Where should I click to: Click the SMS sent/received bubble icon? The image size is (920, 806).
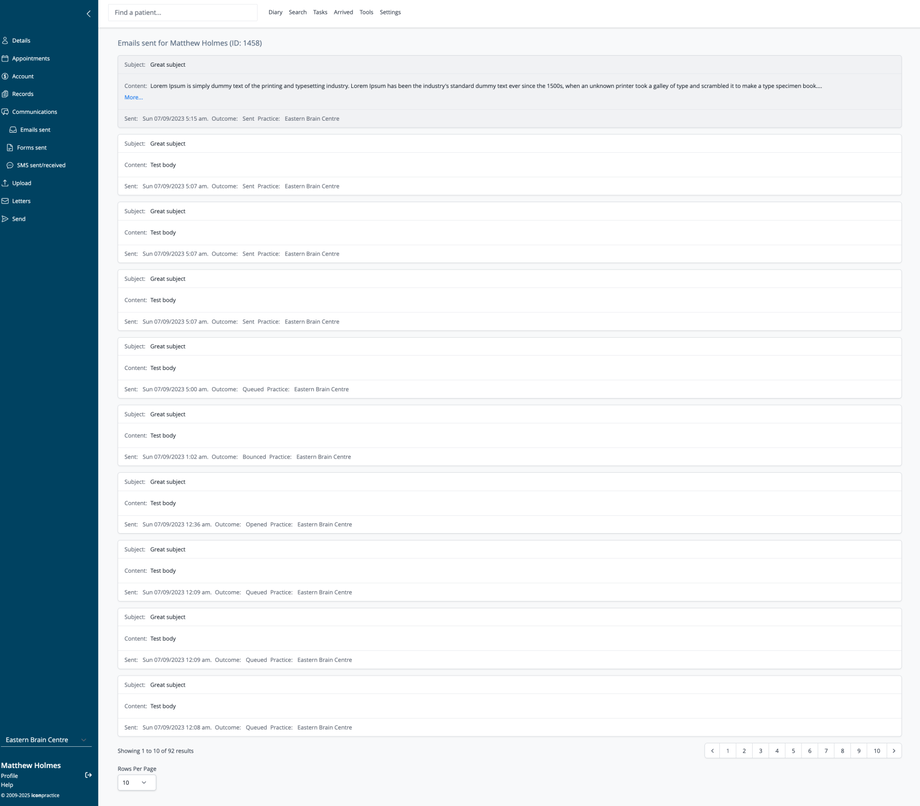(10, 165)
